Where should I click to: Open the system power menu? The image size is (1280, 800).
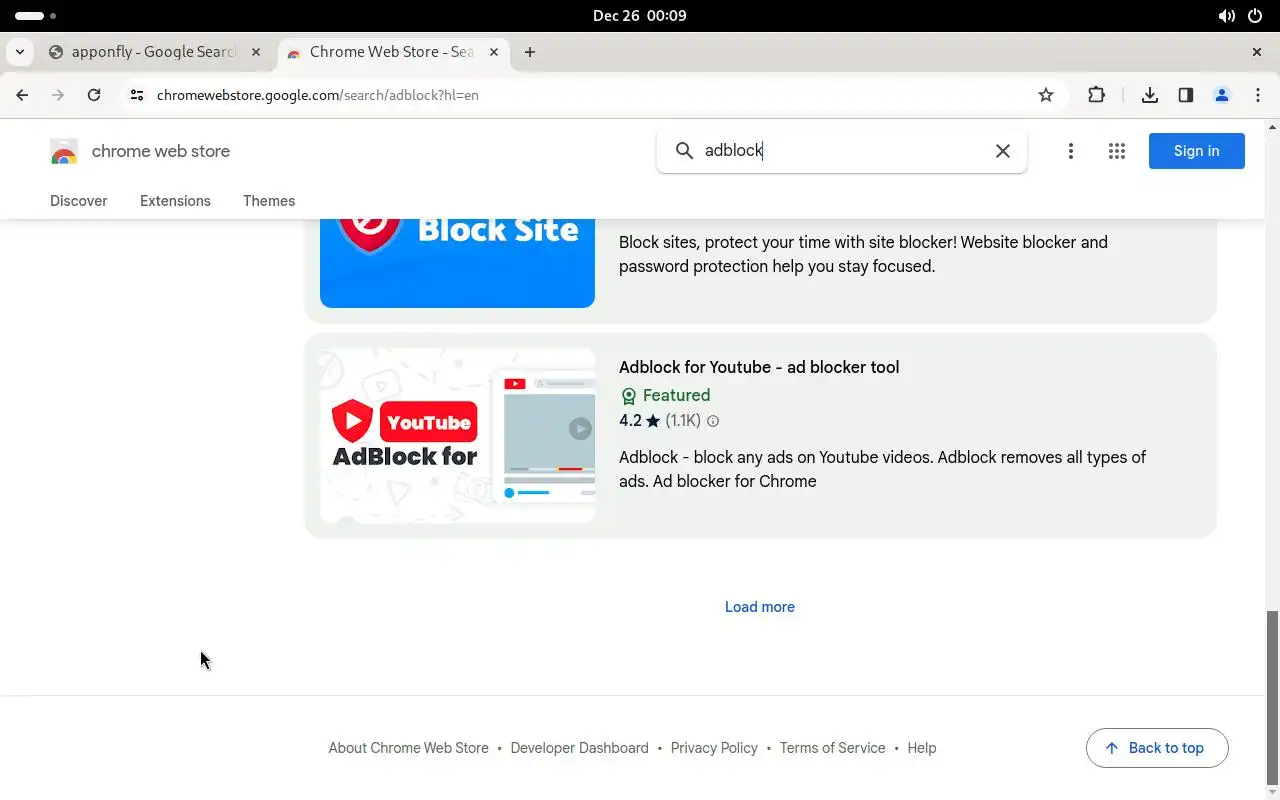click(x=1256, y=16)
